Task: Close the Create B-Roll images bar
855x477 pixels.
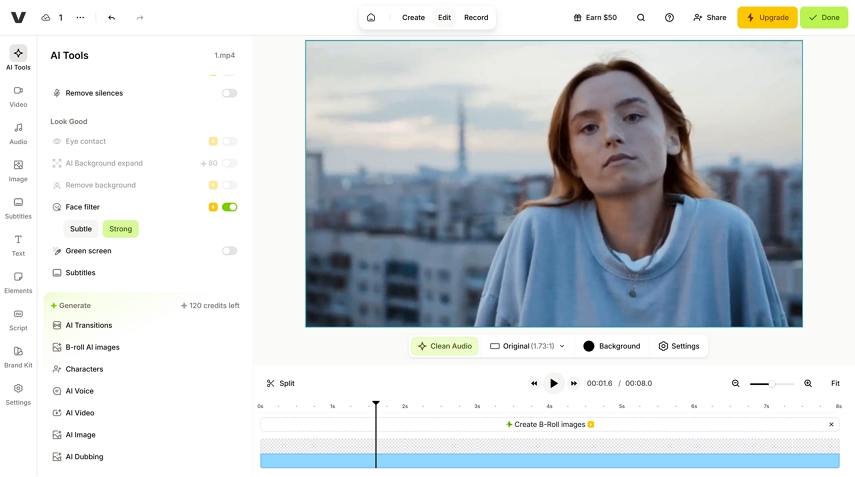Action: pyautogui.click(x=831, y=424)
